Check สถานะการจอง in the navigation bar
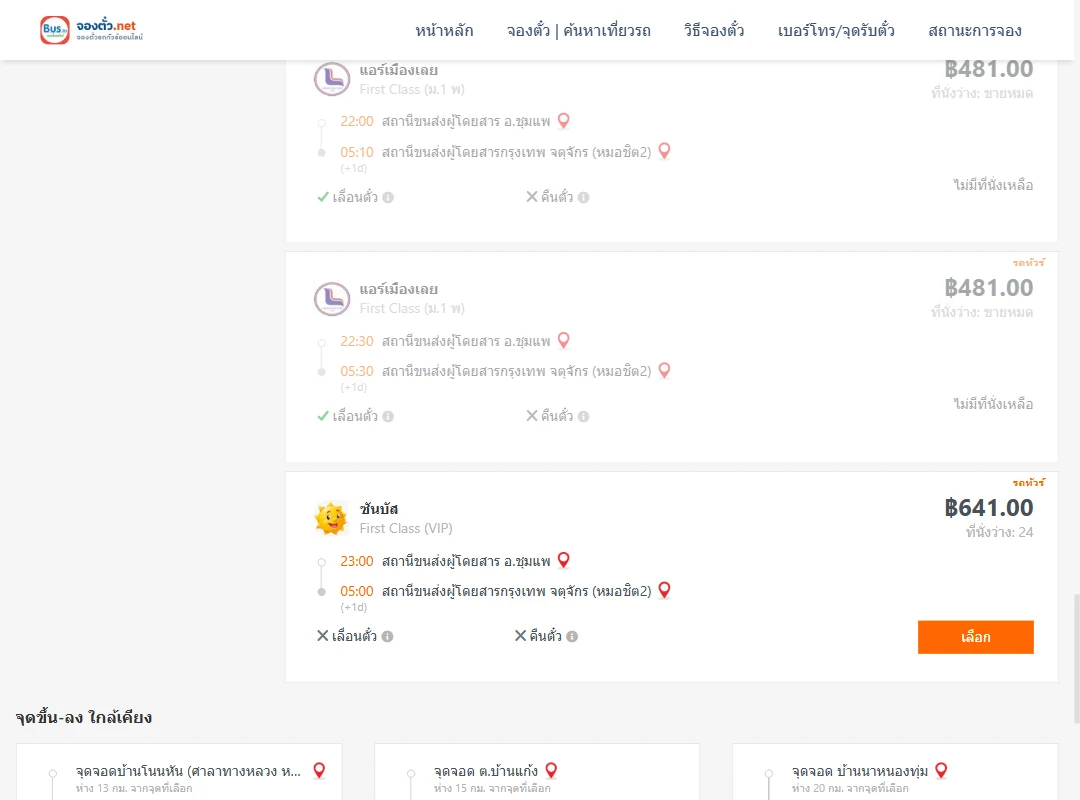The height and width of the screenshot is (800, 1080). pos(975,30)
